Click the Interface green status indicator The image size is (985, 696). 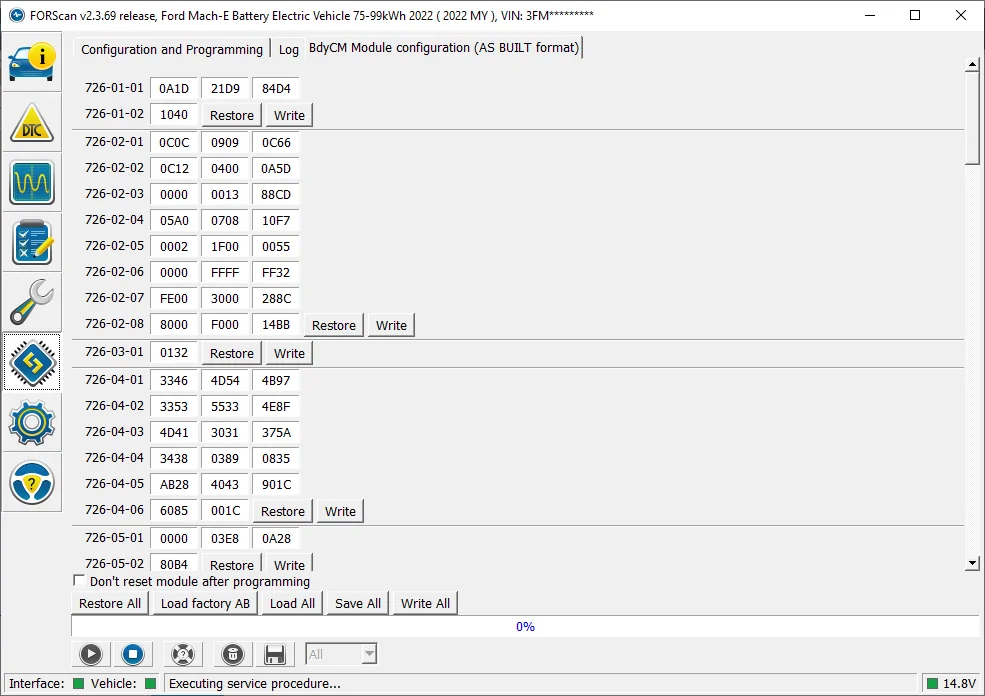[x=79, y=683]
